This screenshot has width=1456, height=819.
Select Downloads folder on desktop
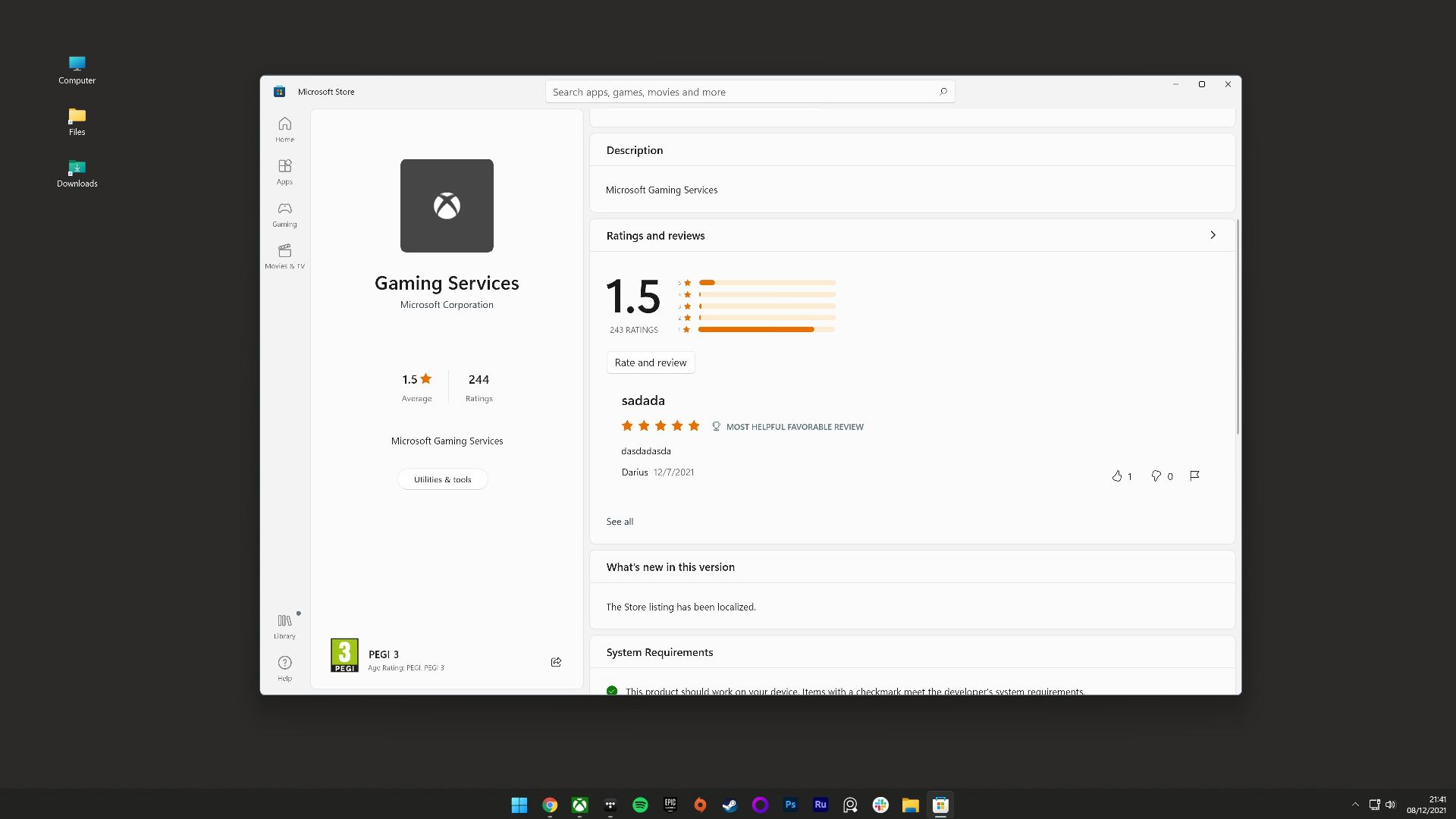pos(77,173)
